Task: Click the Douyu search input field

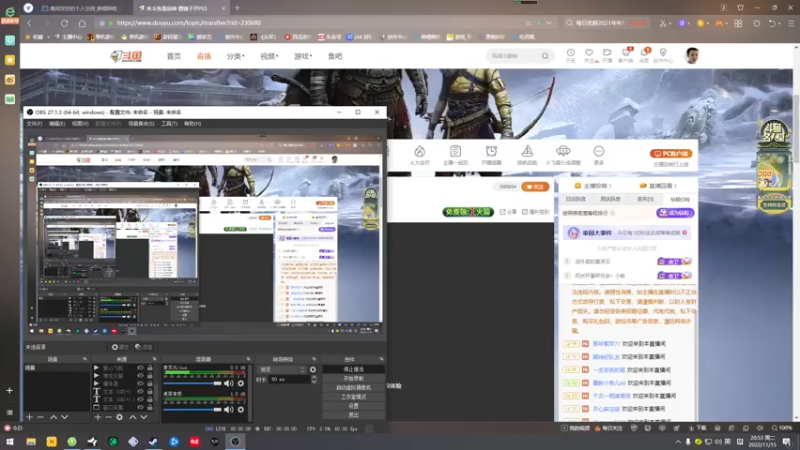Action: (x=513, y=56)
